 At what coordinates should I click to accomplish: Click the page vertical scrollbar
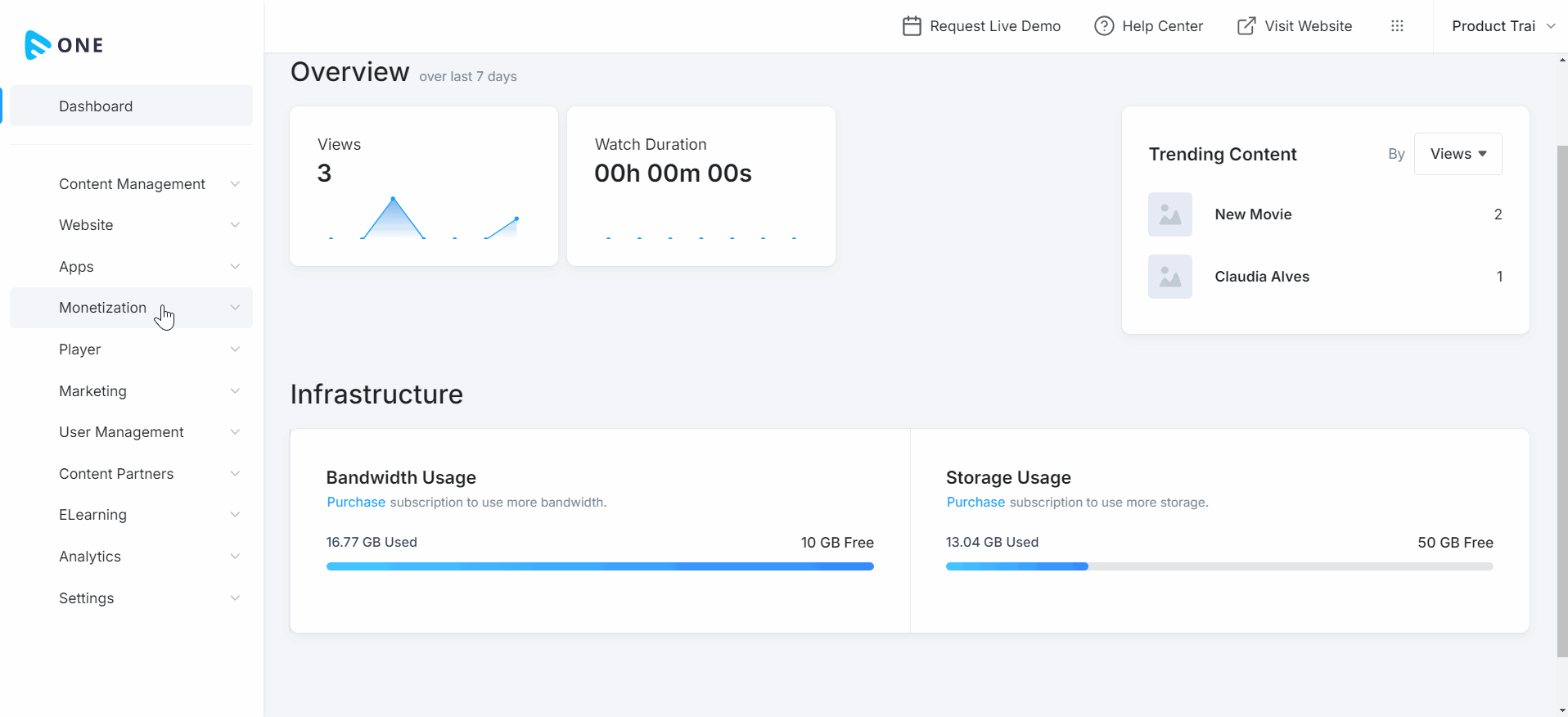(1561, 401)
